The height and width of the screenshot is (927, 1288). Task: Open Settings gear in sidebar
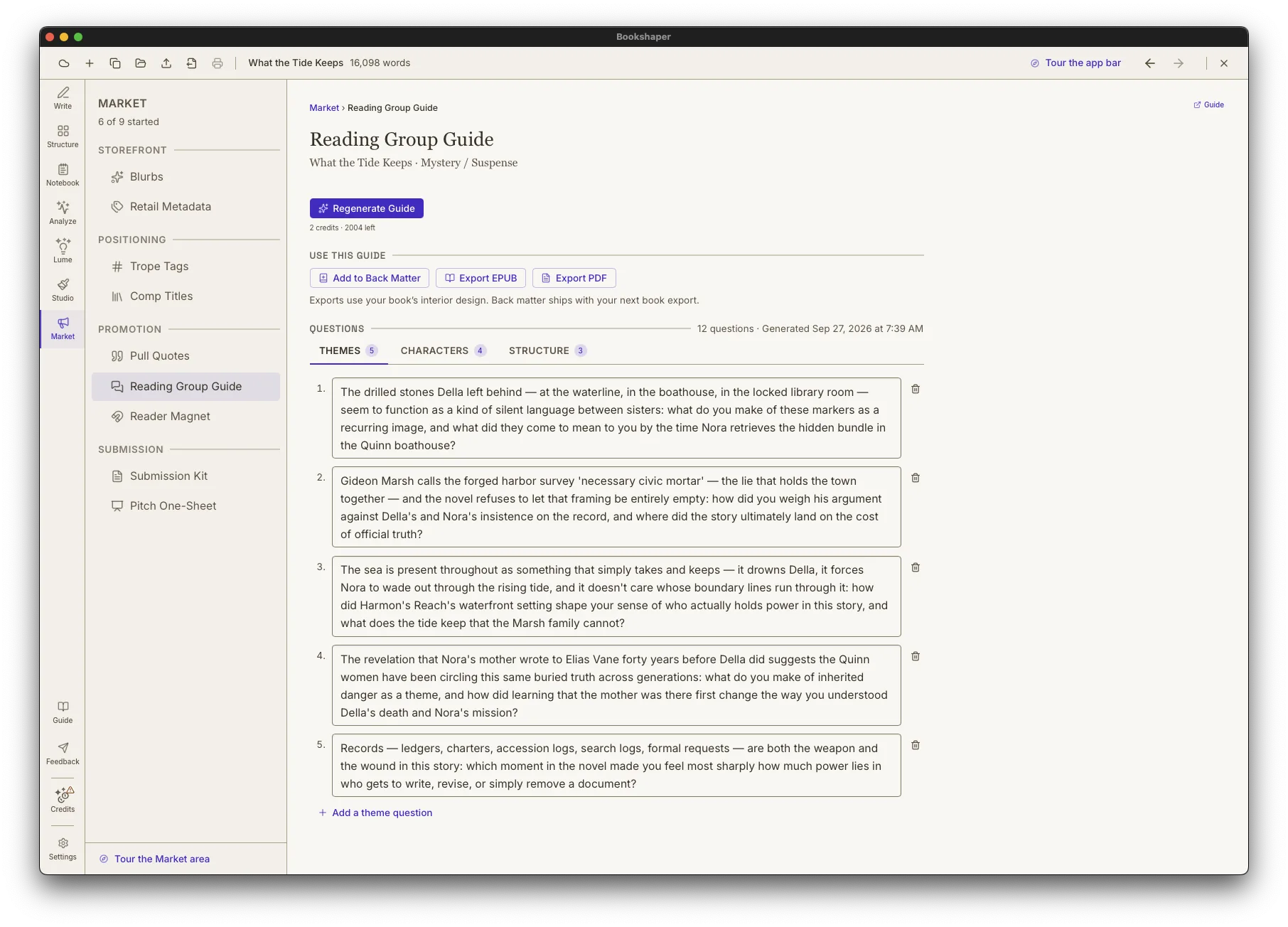(x=63, y=849)
